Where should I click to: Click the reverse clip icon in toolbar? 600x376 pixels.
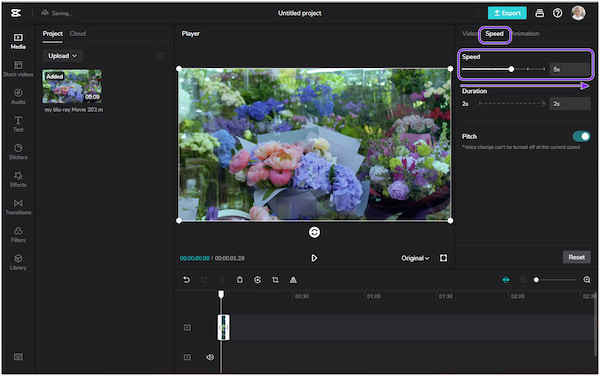258,280
